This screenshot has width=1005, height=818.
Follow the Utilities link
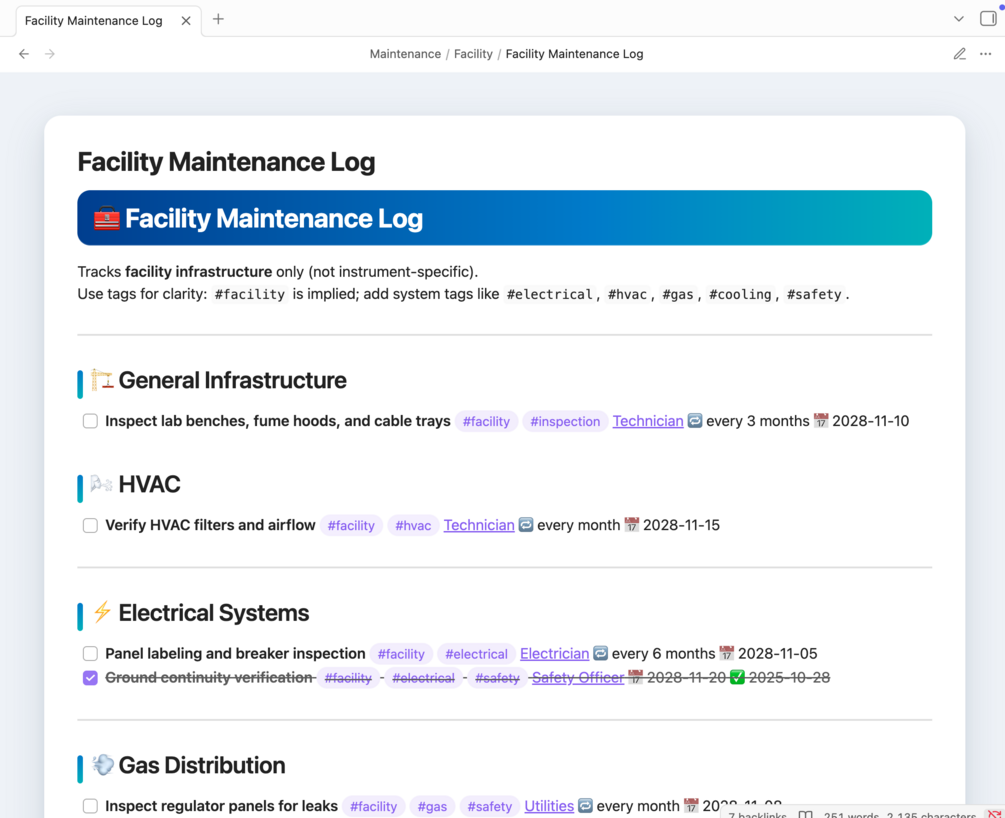pos(549,806)
